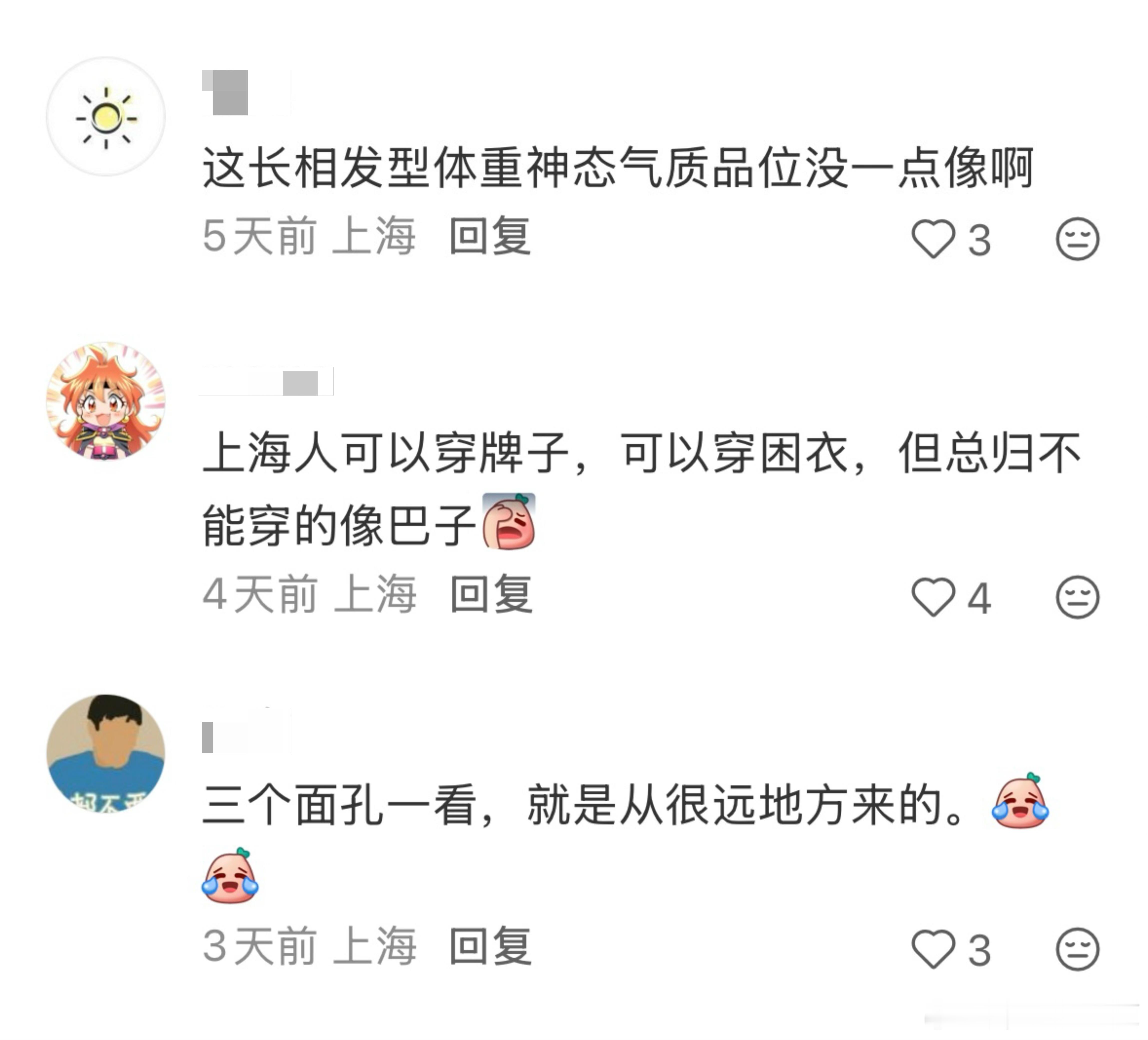
Task: Open the blue-shirt man avatar profile
Action: 106,753
